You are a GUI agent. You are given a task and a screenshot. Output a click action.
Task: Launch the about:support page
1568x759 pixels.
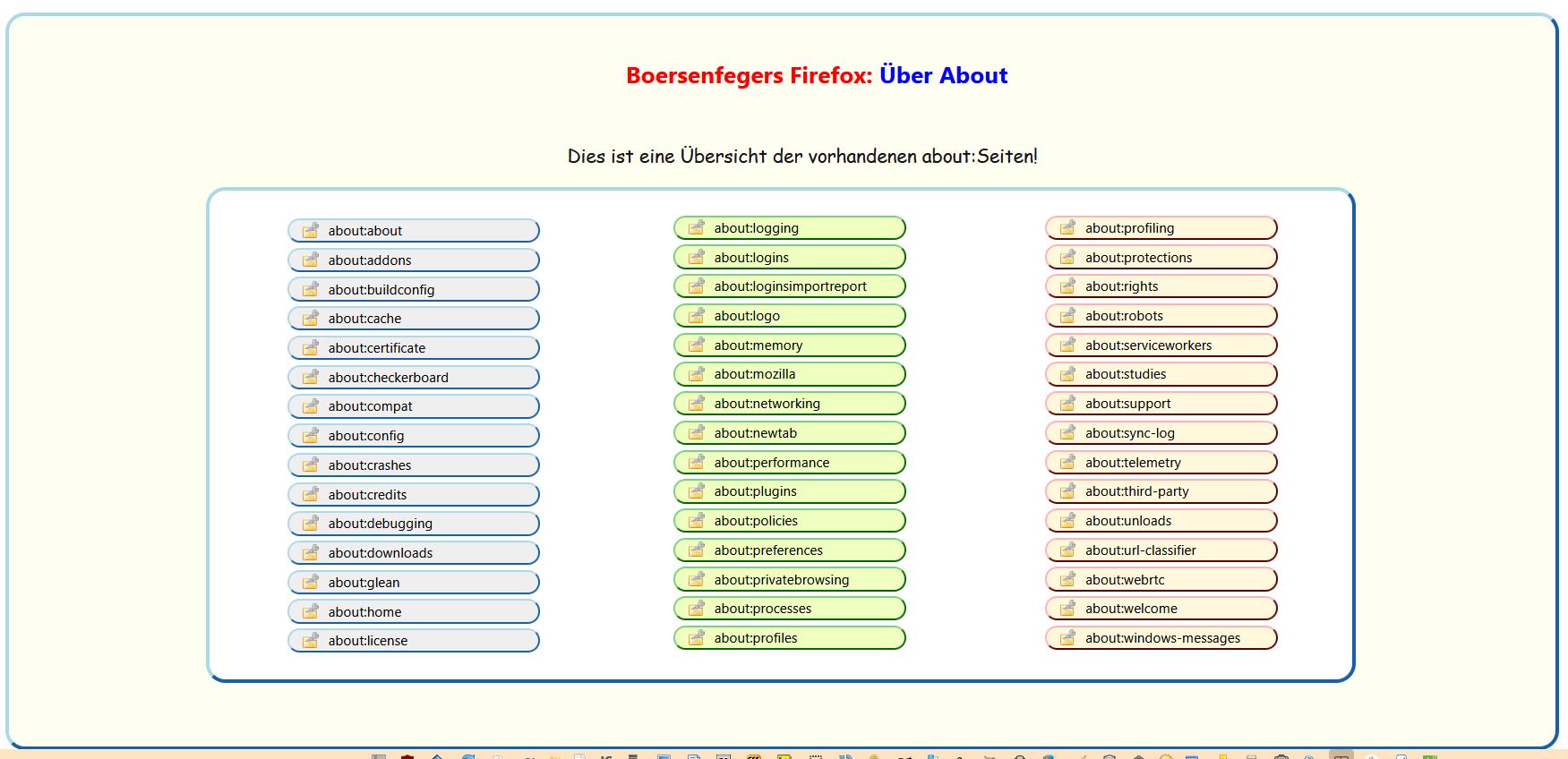1161,404
